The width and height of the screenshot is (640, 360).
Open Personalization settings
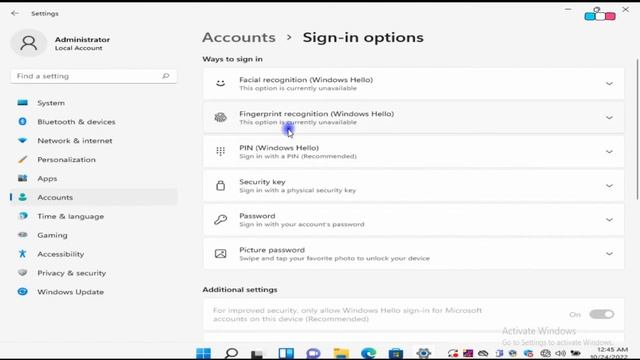[x=94, y=160]
